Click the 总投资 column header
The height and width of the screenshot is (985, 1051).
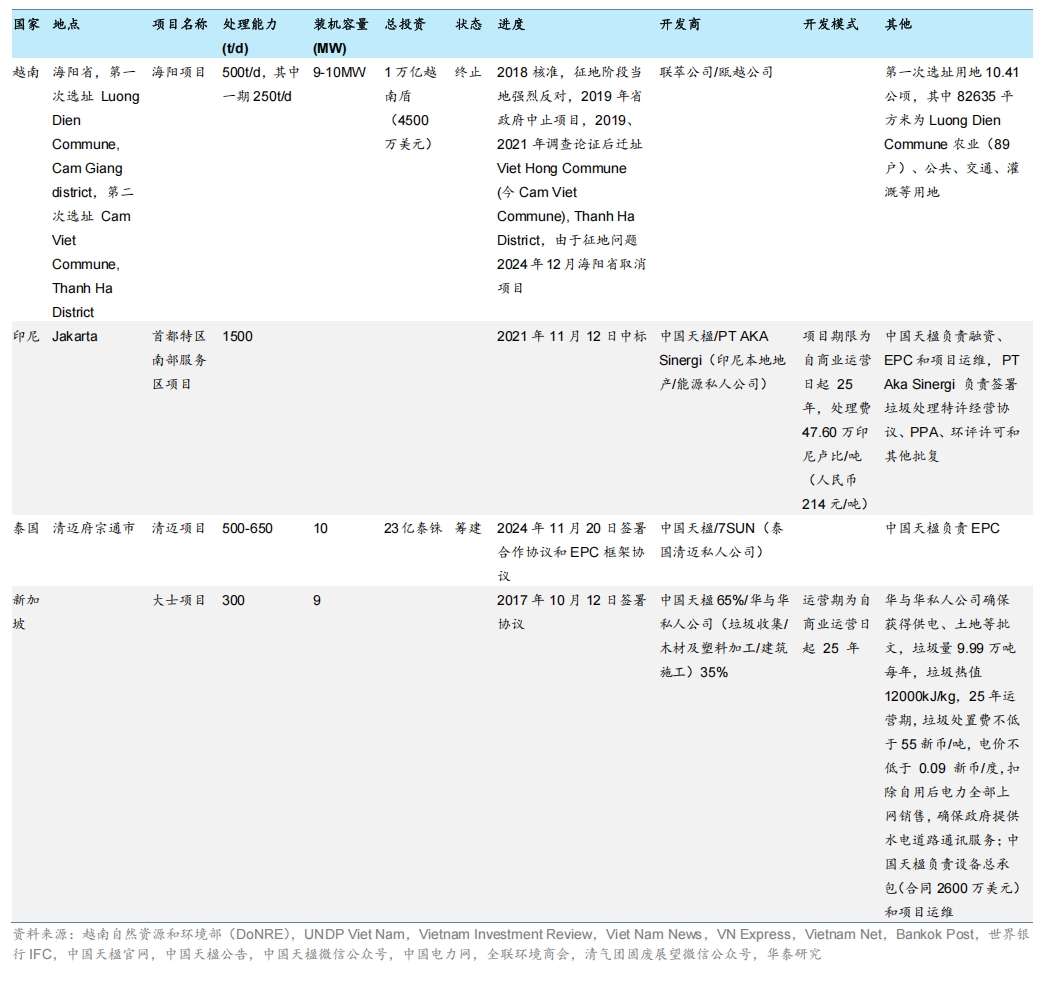pos(405,24)
